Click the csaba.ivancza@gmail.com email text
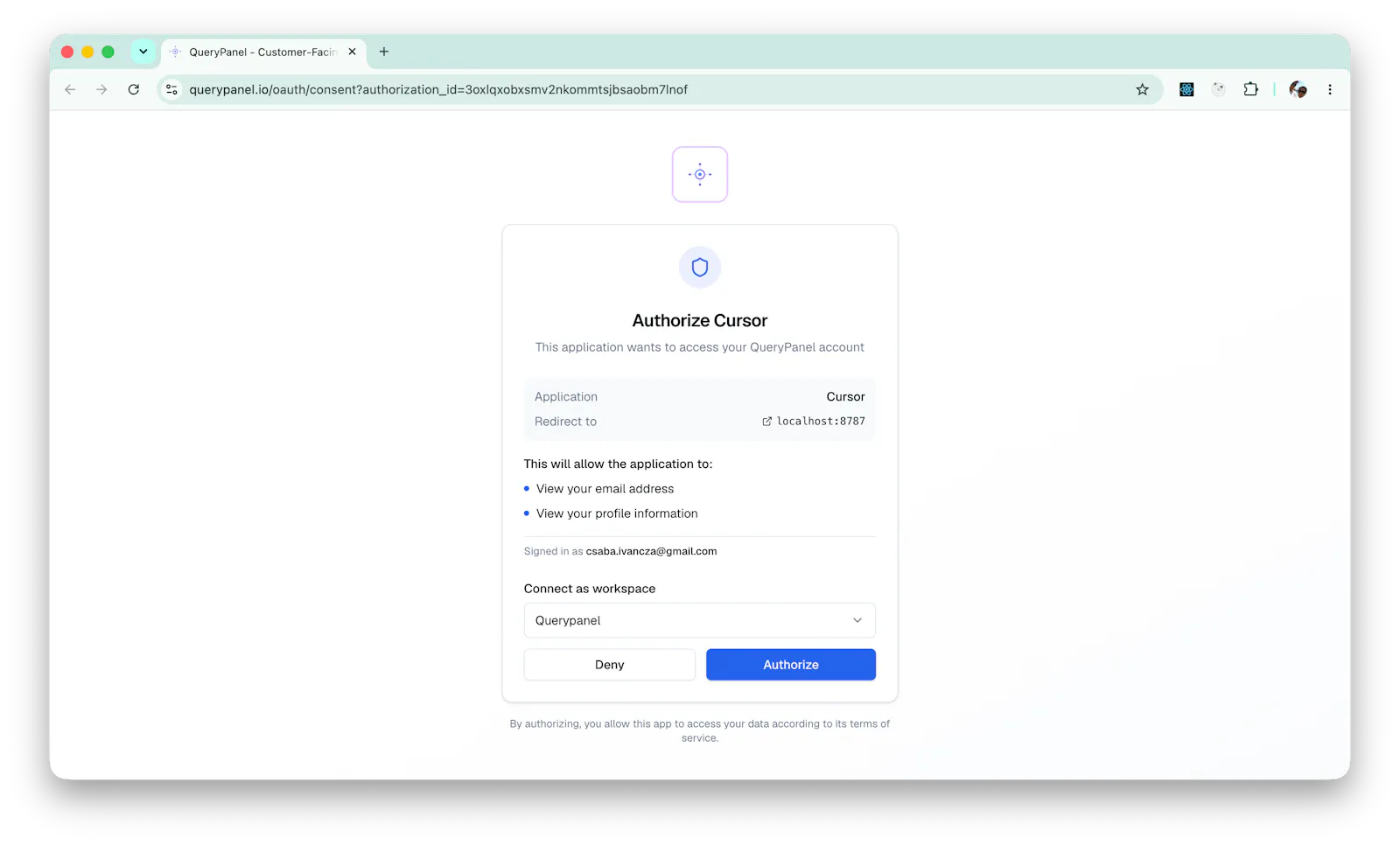This screenshot has width=1400, height=845. [651, 551]
